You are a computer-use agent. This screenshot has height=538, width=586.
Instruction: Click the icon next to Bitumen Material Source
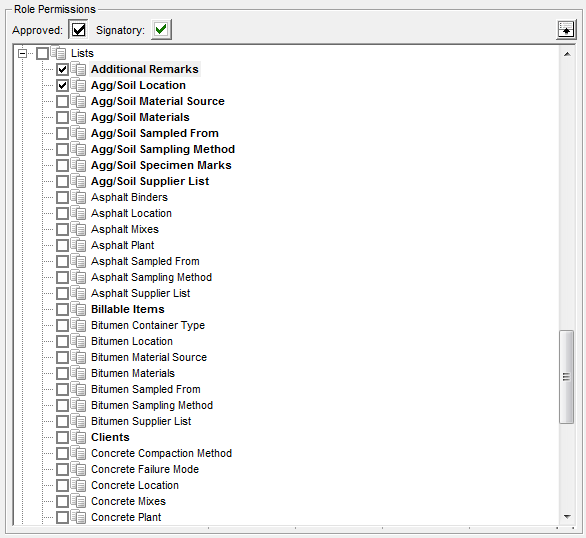pyautogui.click(x=78, y=357)
